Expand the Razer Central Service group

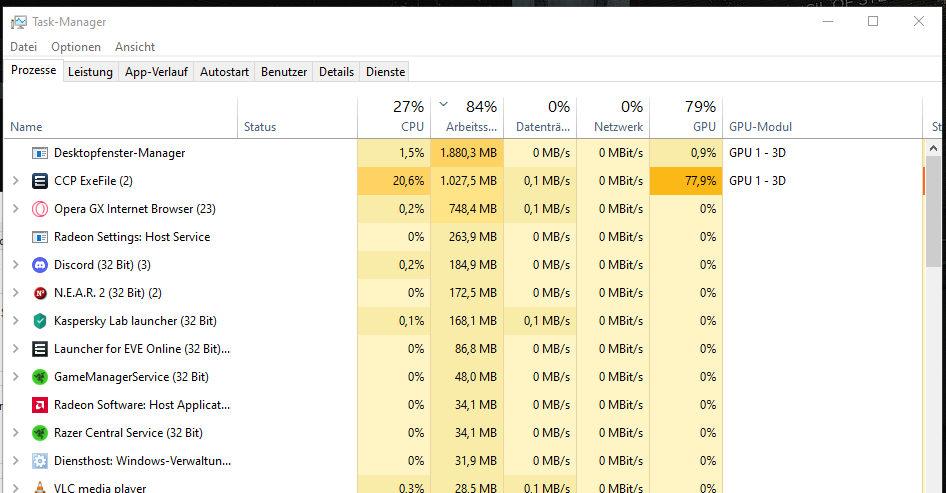(16, 433)
